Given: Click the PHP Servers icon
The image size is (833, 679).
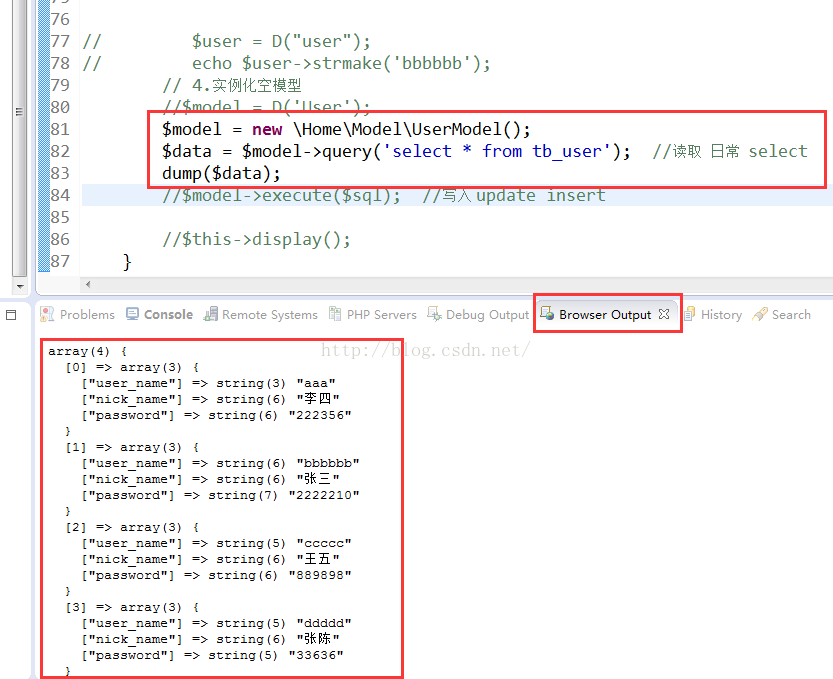Looking at the screenshot, I should [335, 314].
